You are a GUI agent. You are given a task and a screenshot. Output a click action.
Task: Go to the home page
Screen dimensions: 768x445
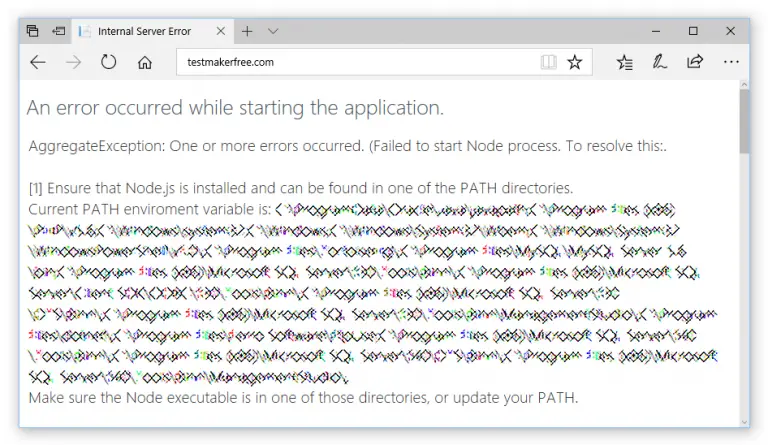click(x=145, y=62)
